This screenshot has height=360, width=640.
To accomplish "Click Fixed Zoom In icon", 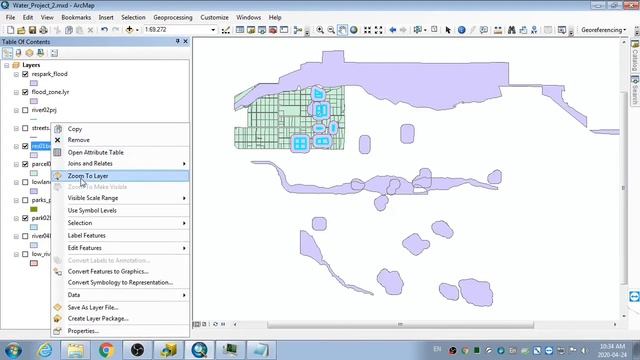I will click(x=367, y=30).
